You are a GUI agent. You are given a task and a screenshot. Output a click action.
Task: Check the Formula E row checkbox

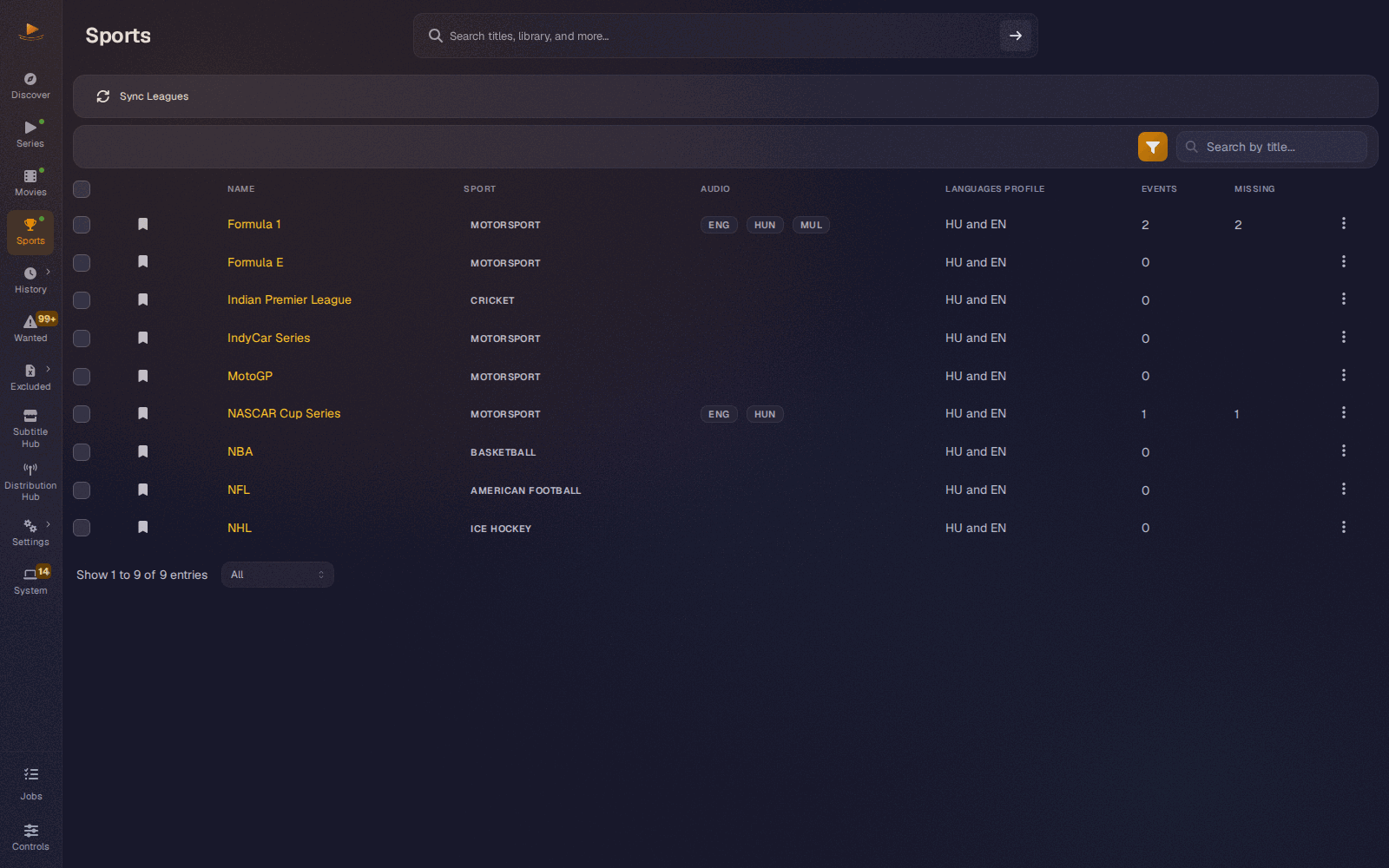82,263
